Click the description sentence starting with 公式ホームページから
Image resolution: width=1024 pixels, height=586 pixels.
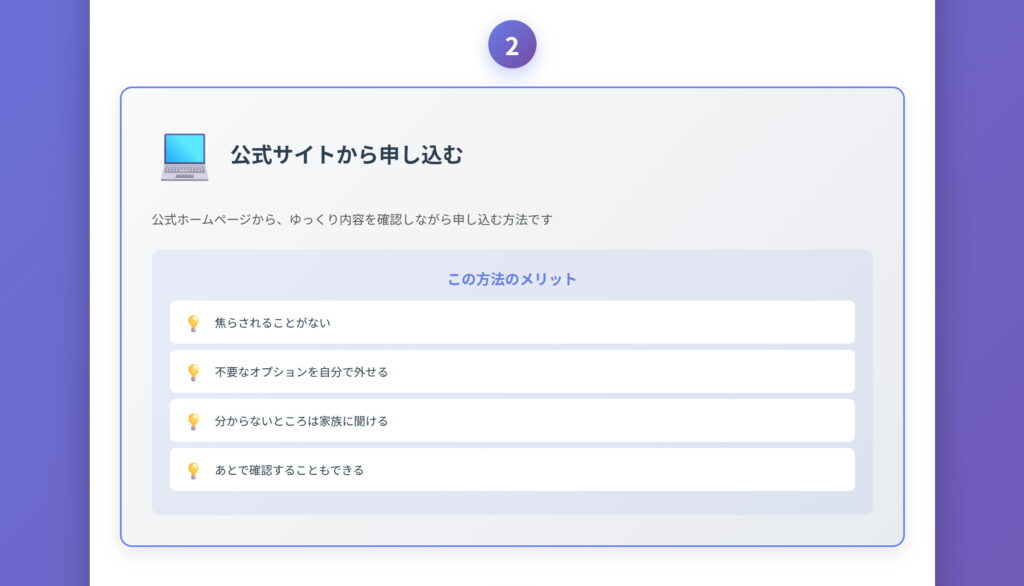tap(352, 219)
